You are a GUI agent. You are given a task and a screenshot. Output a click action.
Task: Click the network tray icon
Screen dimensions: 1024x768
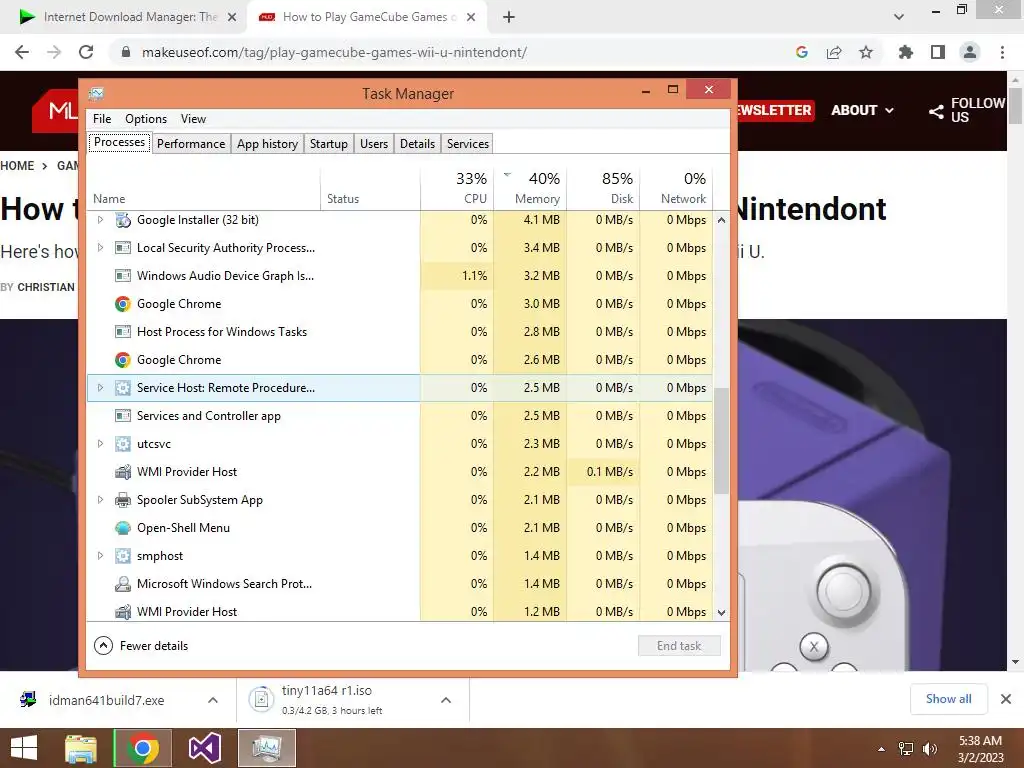coord(906,749)
